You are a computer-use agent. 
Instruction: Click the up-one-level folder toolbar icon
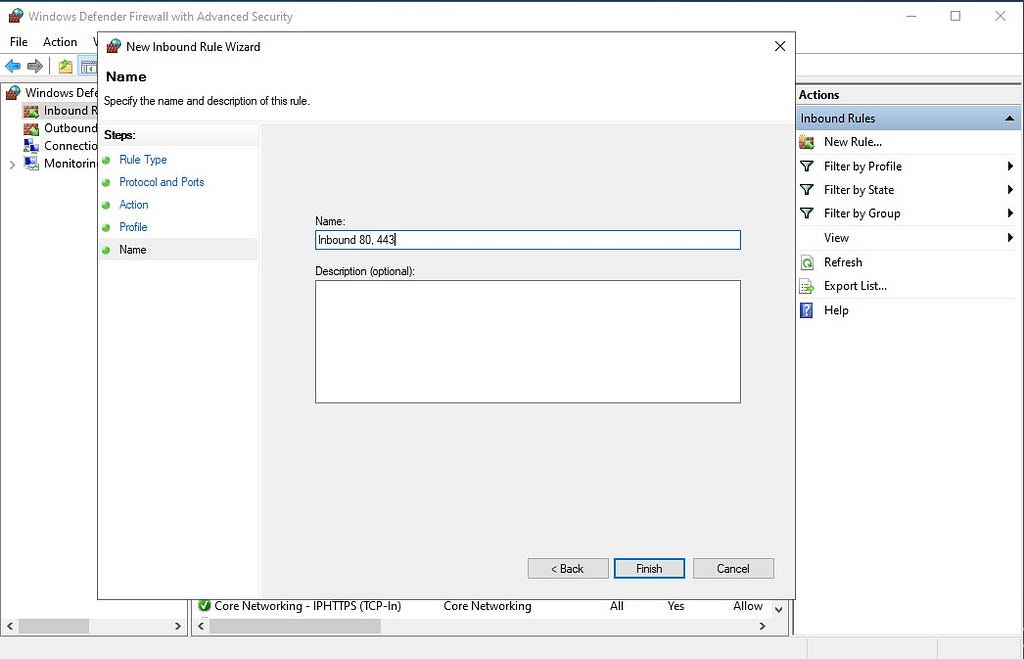(x=65, y=66)
